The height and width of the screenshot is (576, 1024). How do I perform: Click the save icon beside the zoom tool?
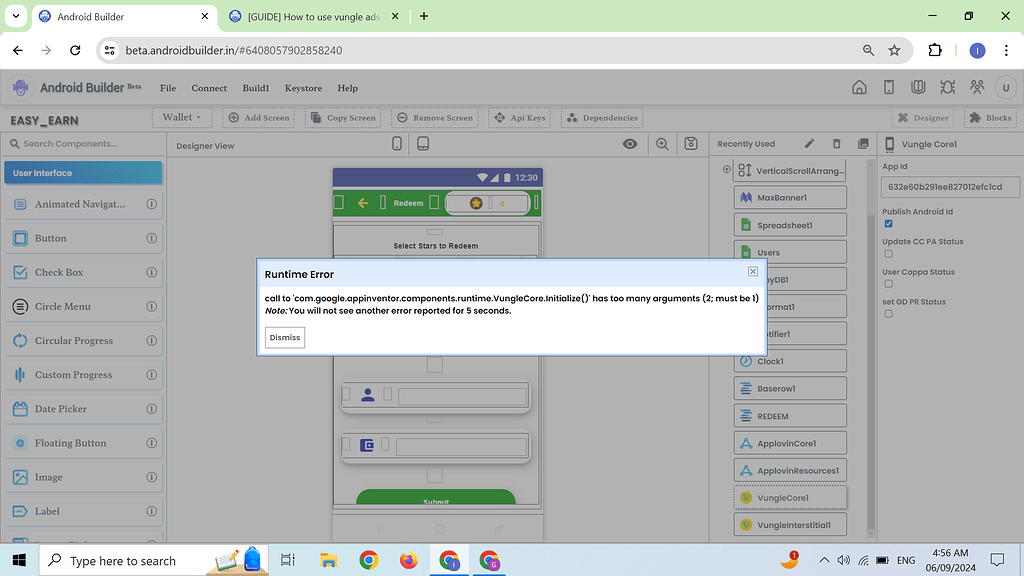point(690,144)
